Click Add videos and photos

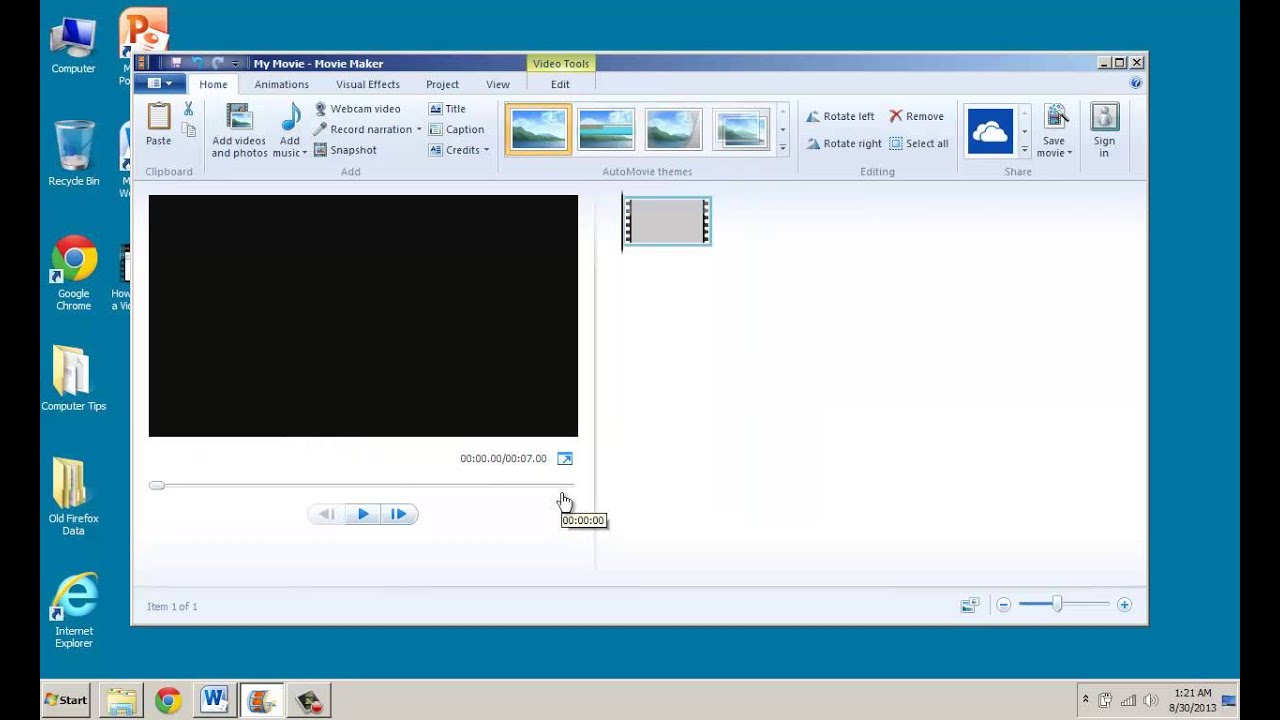click(239, 130)
